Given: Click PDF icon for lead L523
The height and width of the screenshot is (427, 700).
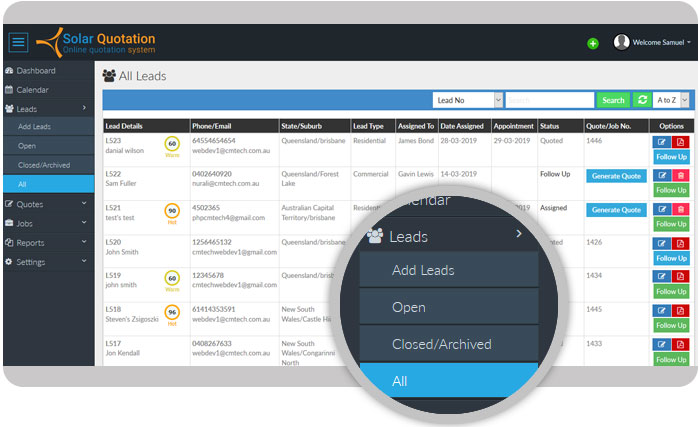Looking at the screenshot, I should [680, 142].
